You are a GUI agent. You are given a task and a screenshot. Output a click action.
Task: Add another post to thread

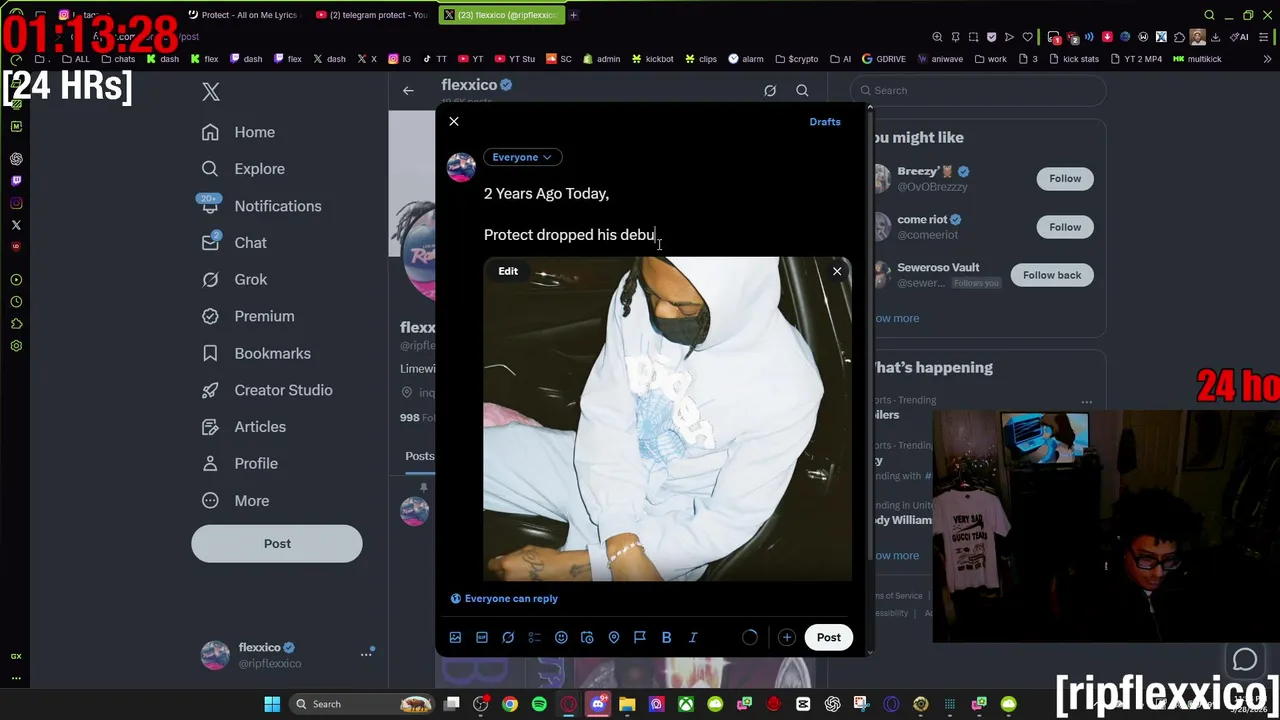coord(787,637)
